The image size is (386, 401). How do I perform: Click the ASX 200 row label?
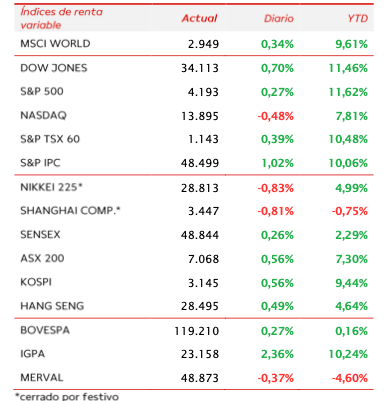tap(42, 258)
